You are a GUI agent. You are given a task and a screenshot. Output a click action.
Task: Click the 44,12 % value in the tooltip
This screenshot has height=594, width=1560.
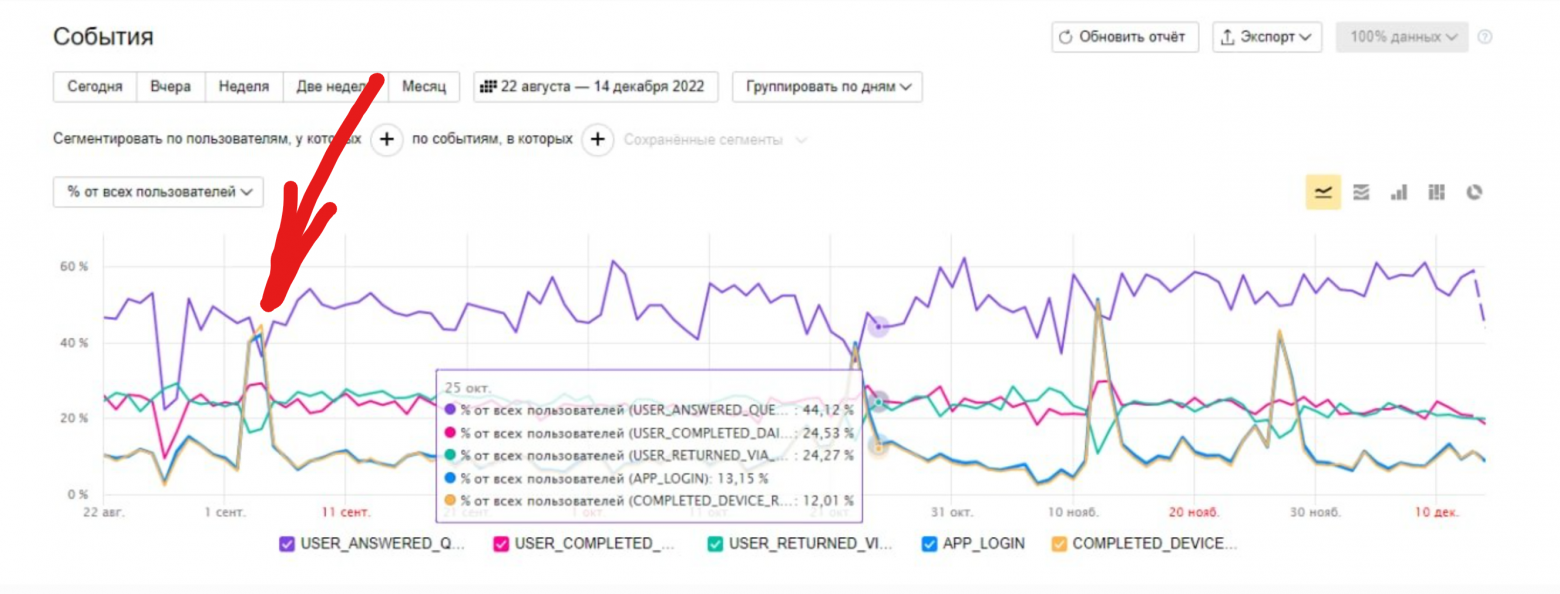coord(827,409)
